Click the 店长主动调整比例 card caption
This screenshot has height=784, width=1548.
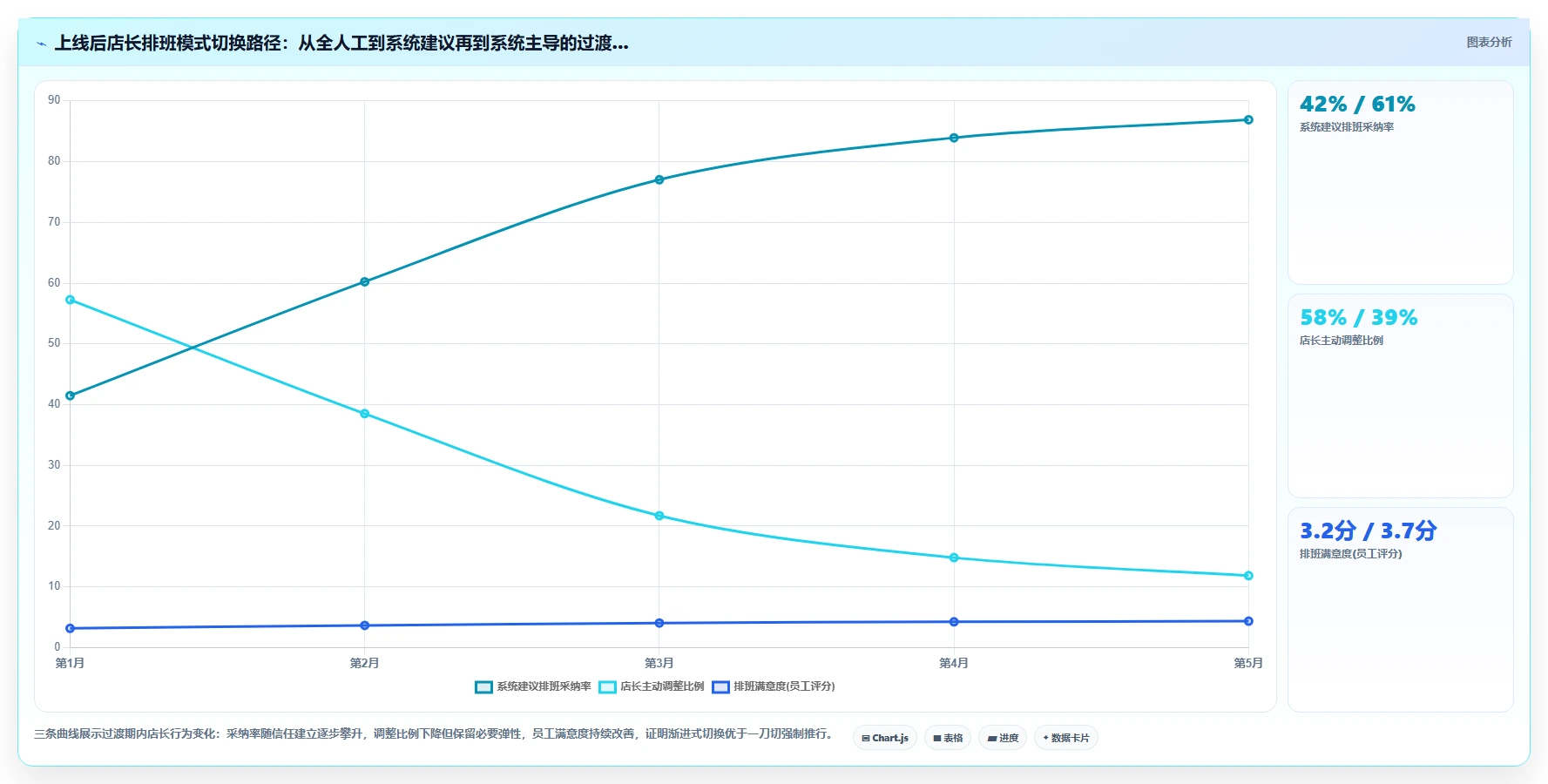[x=1342, y=341]
